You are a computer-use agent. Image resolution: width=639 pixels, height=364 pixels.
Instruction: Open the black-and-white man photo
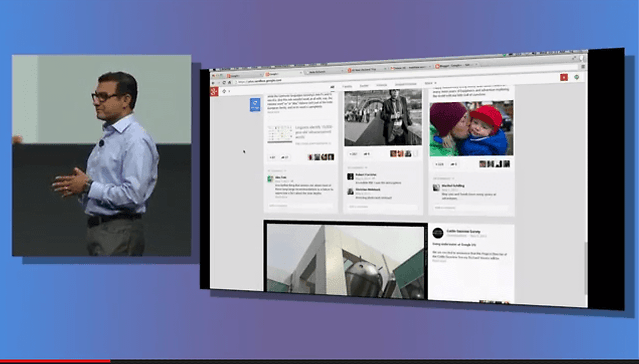[x=383, y=117]
